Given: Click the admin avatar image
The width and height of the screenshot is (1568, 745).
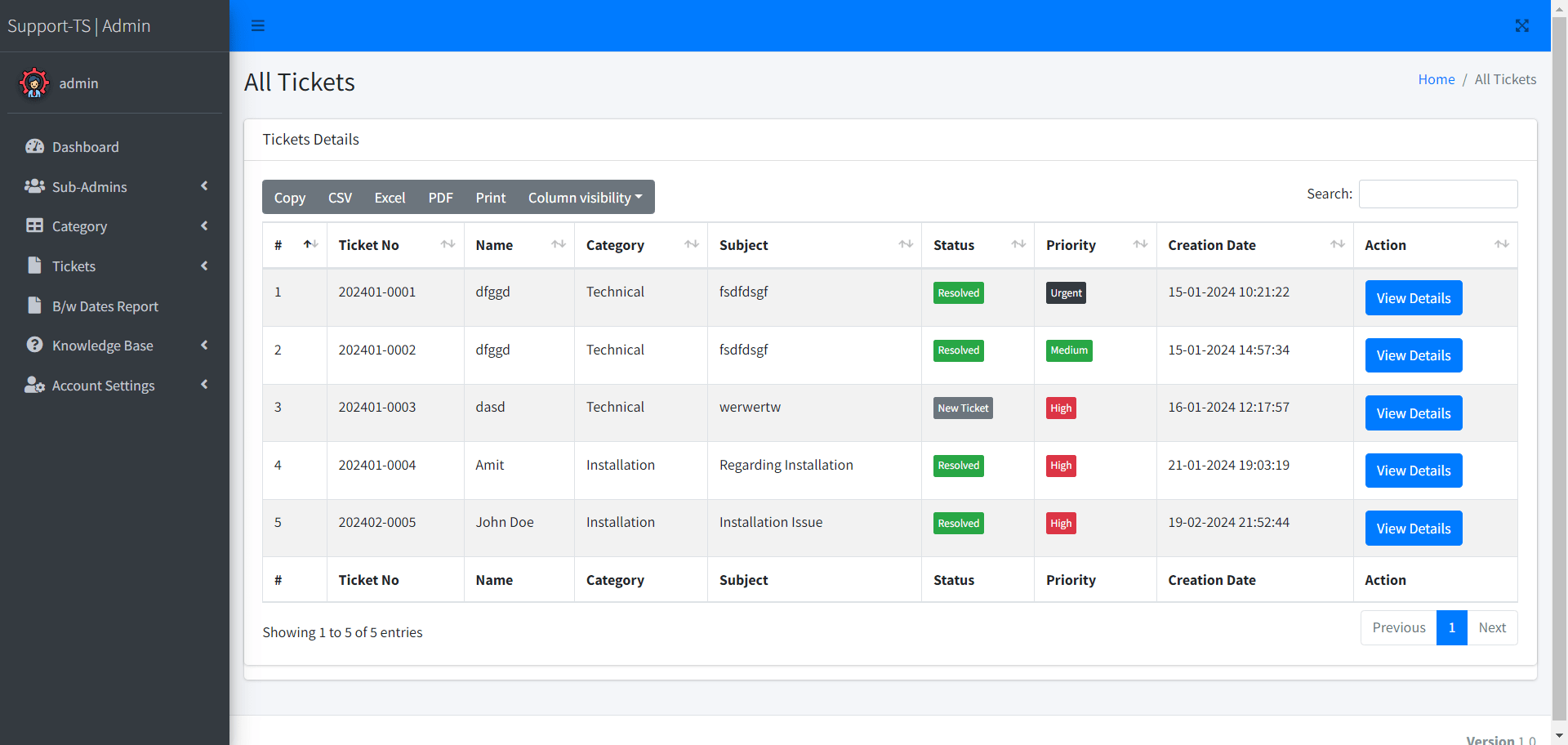Looking at the screenshot, I should pos(33,83).
